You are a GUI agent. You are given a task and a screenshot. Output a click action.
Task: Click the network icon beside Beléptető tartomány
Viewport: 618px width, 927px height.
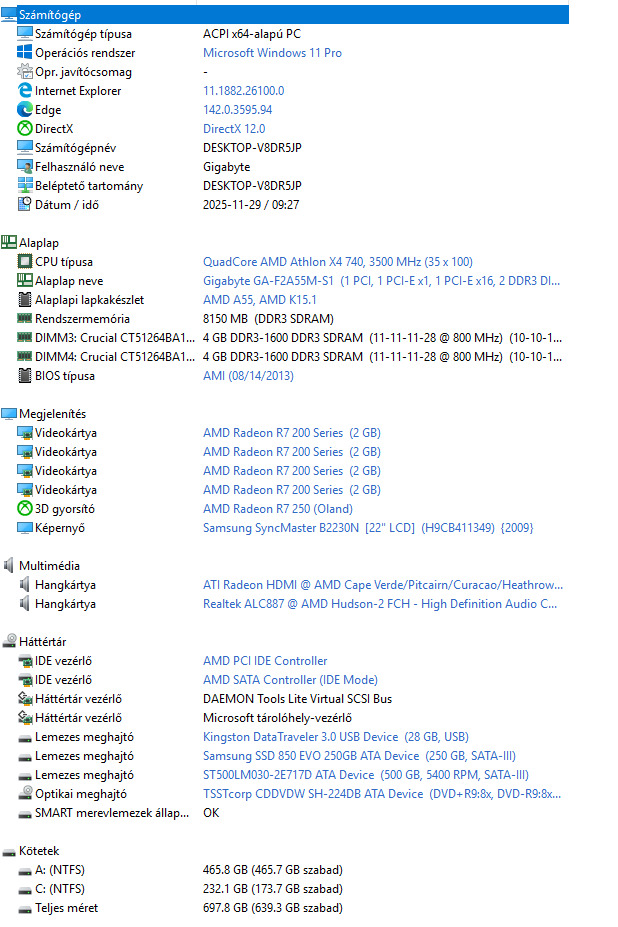pos(25,186)
